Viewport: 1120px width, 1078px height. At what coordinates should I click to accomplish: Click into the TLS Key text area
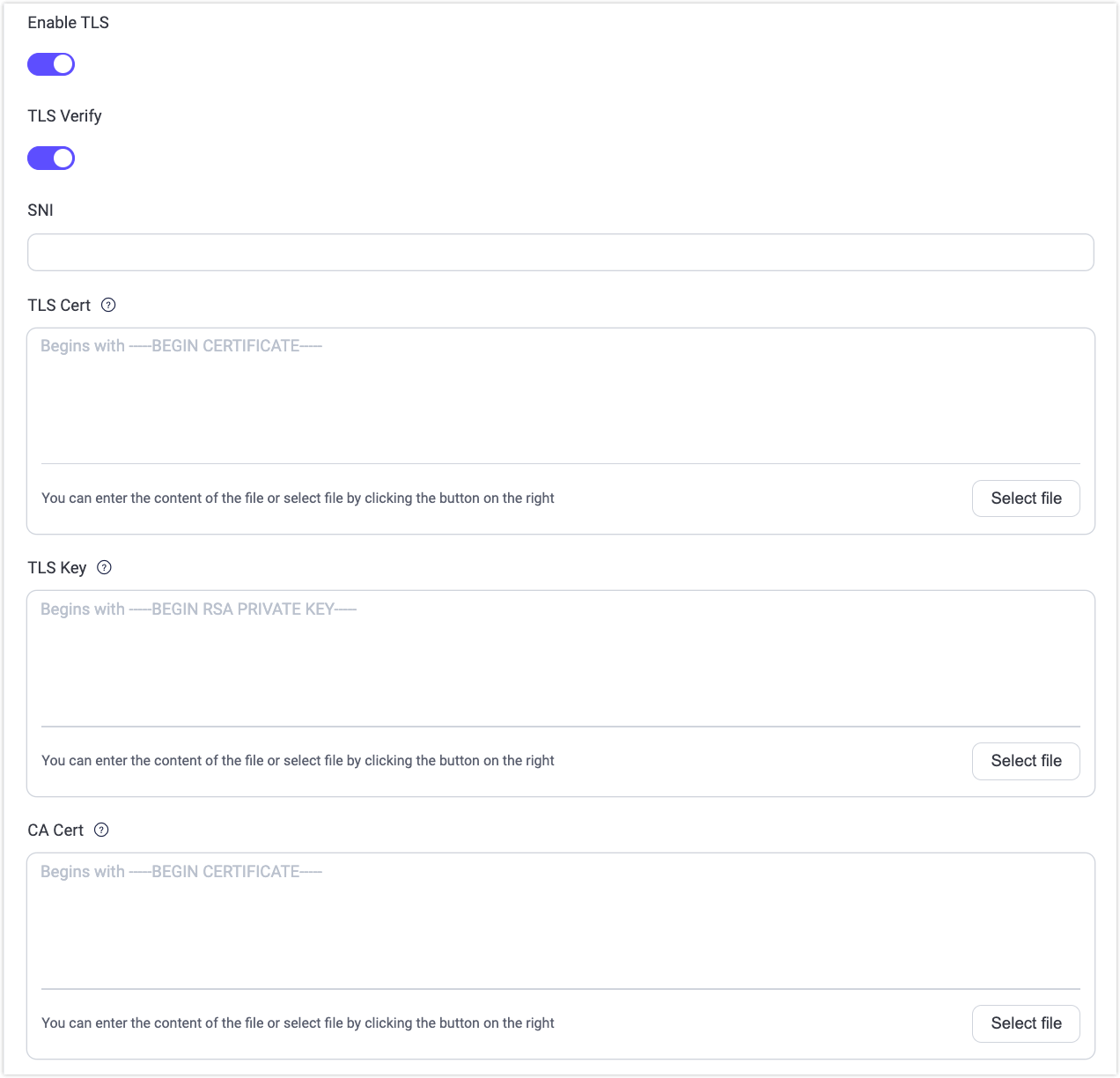pyautogui.click(x=560, y=659)
